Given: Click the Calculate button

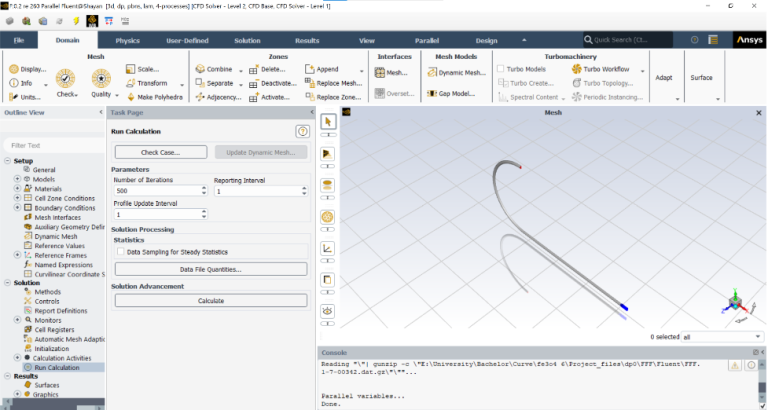Looking at the screenshot, I should coord(211,301).
